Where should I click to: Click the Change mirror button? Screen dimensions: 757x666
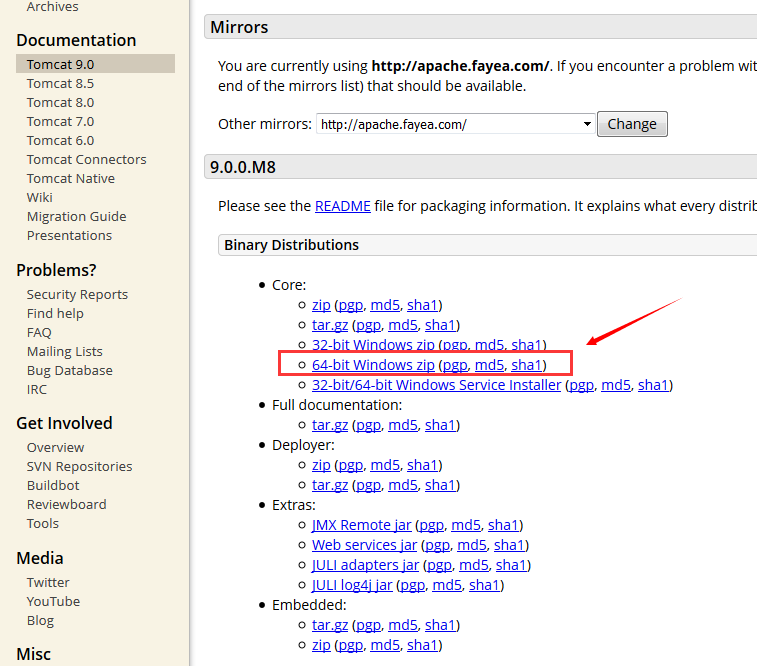pyautogui.click(x=632, y=125)
